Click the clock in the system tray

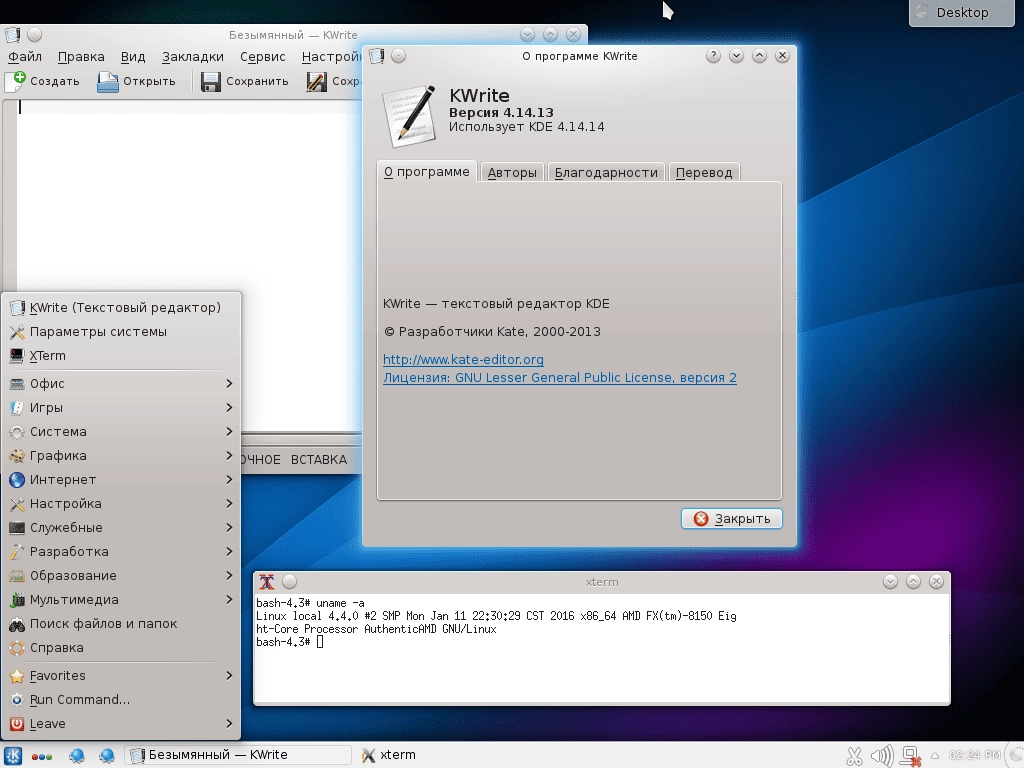pos(974,756)
